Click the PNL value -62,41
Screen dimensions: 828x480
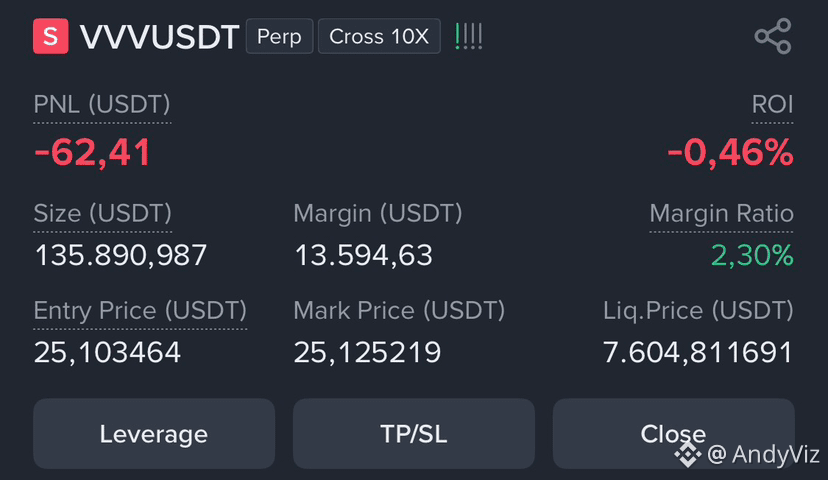point(92,153)
